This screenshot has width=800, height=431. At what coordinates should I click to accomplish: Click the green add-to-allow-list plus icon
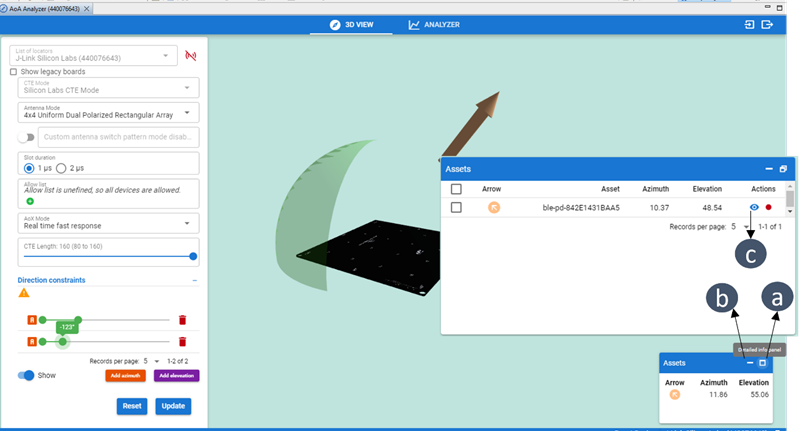pos(30,201)
